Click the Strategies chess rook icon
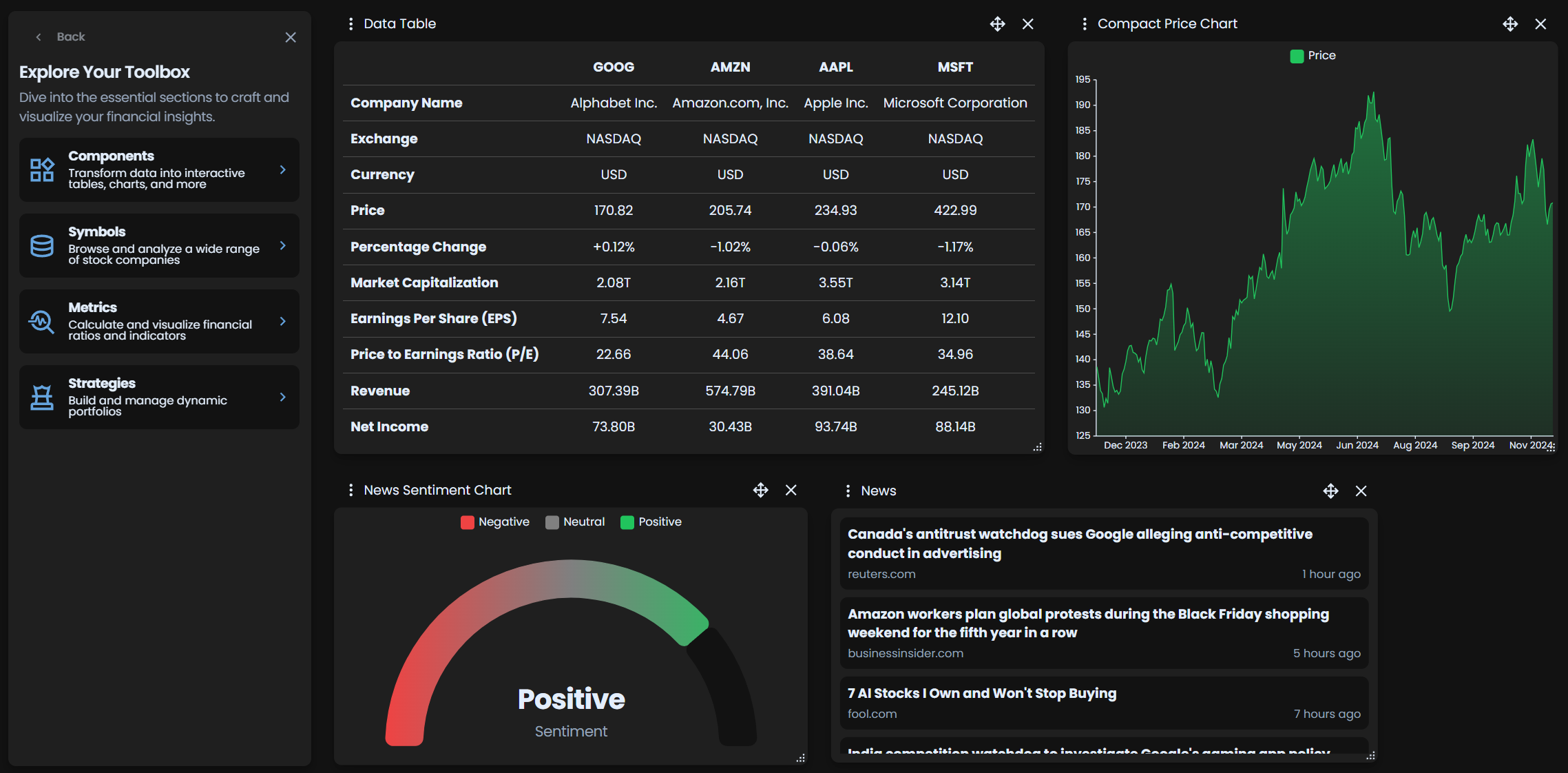 click(x=42, y=398)
